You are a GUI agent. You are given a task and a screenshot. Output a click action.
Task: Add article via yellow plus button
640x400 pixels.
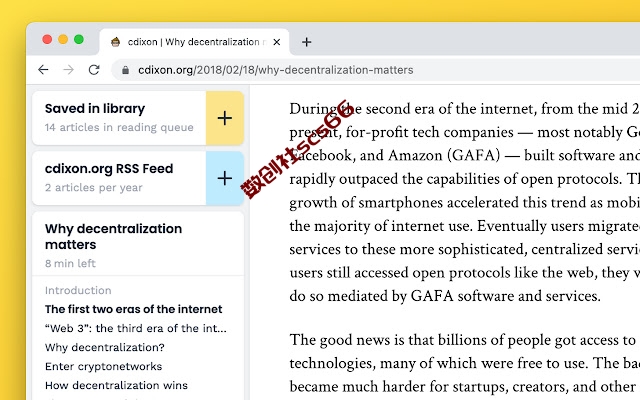(x=225, y=118)
